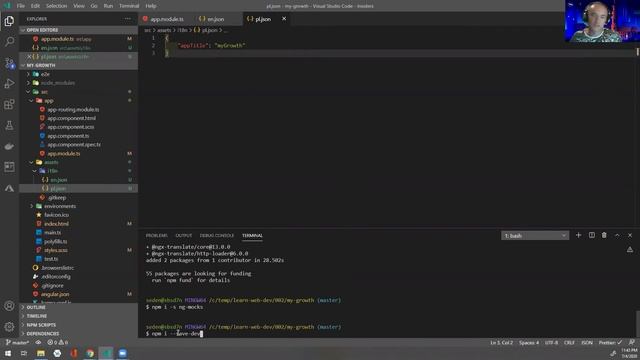Collapse the i18n folder
The width and height of the screenshot is (640, 360).
pos(53,171)
